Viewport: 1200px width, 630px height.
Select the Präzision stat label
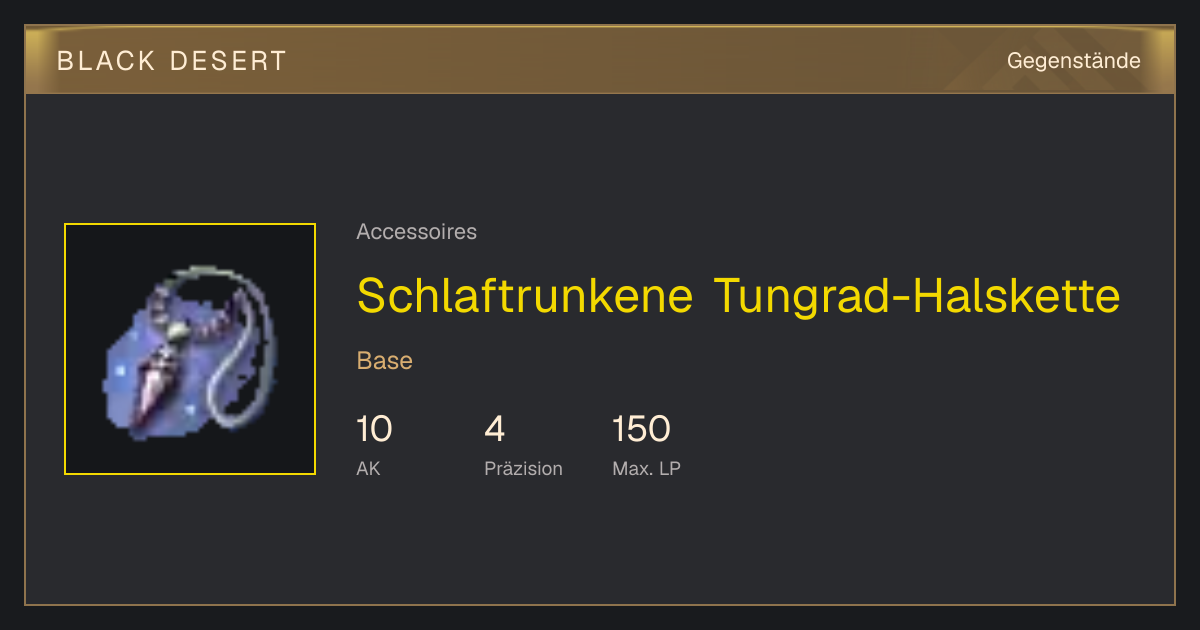point(523,468)
